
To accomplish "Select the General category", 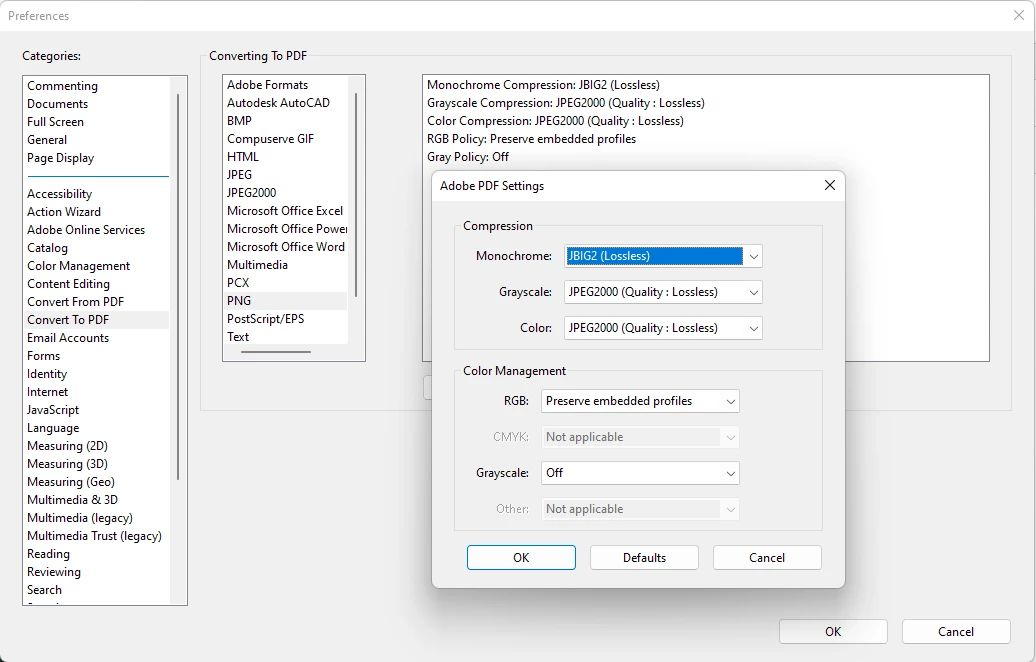I will (x=47, y=139).
